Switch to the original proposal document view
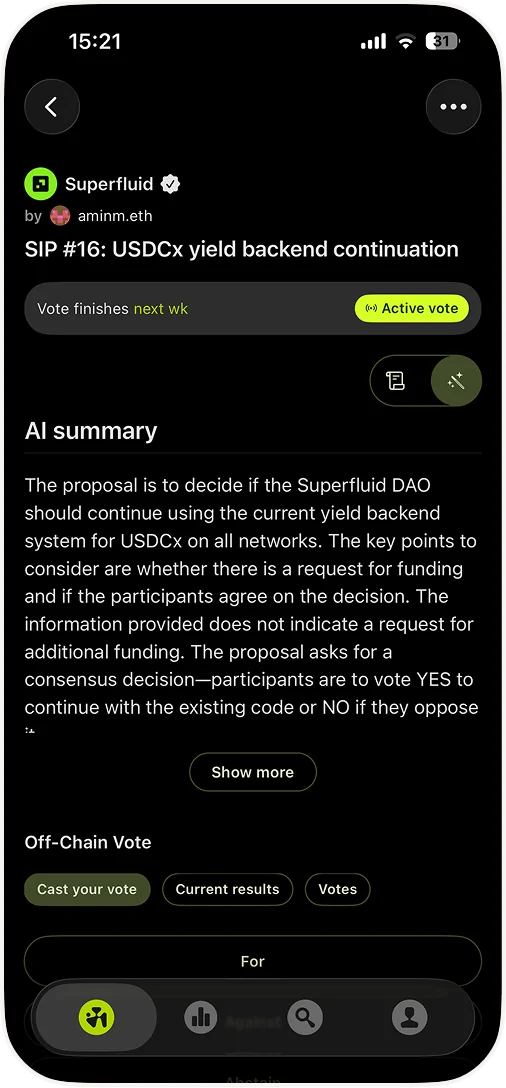 (396, 380)
